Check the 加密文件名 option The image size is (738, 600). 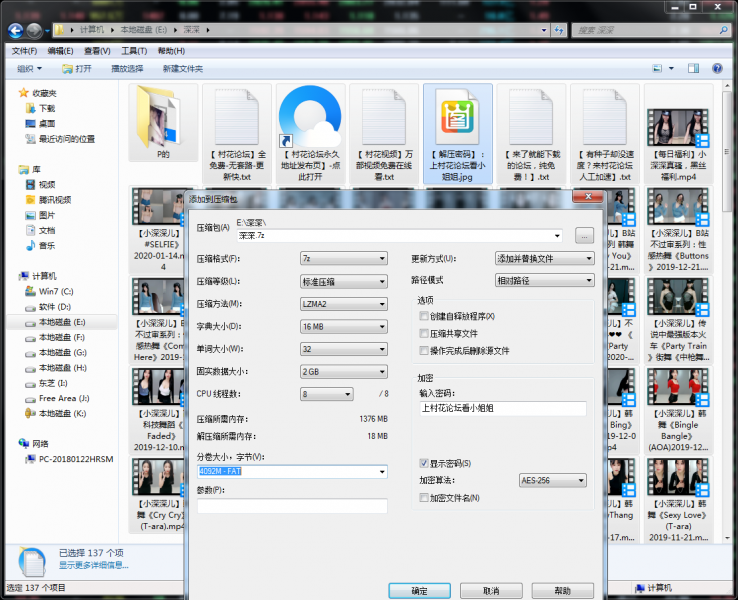coord(424,498)
